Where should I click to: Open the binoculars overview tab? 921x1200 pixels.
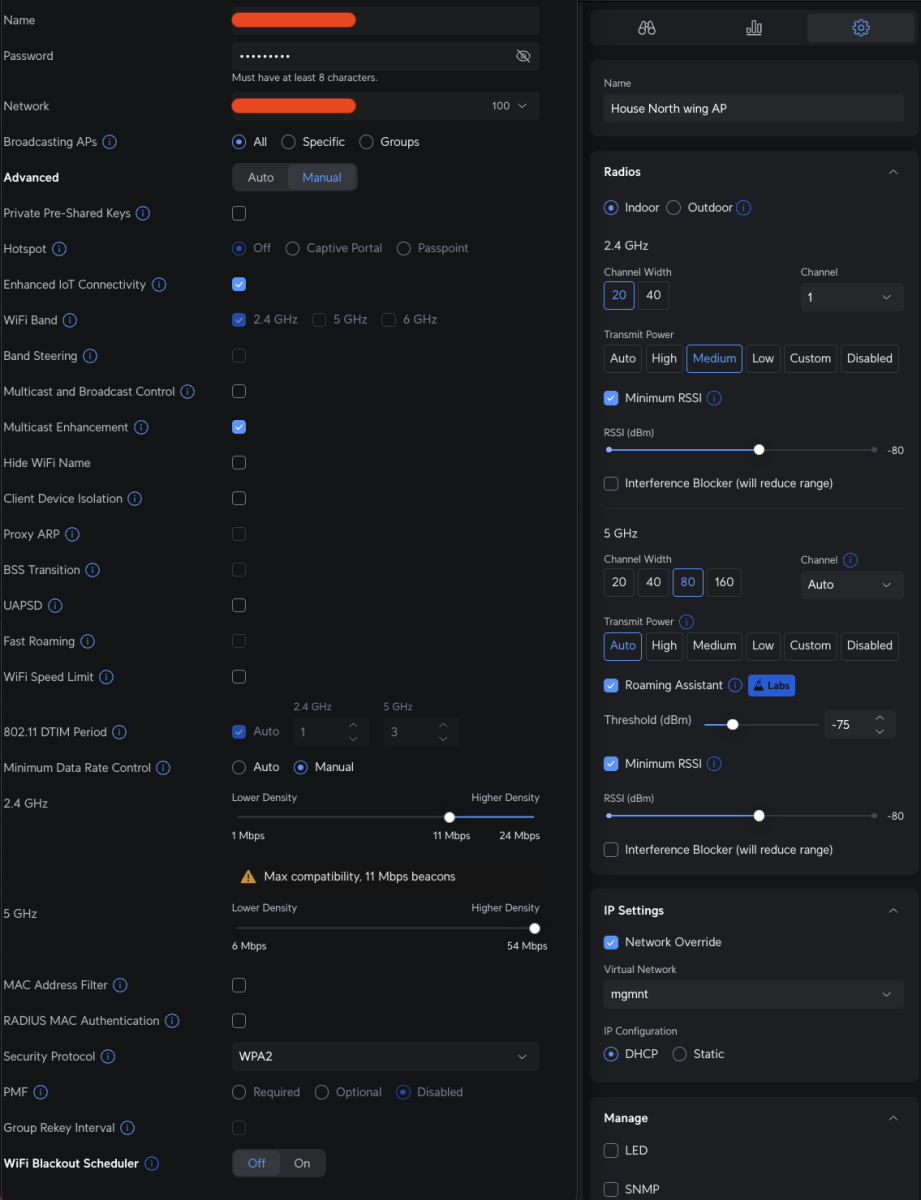click(647, 28)
